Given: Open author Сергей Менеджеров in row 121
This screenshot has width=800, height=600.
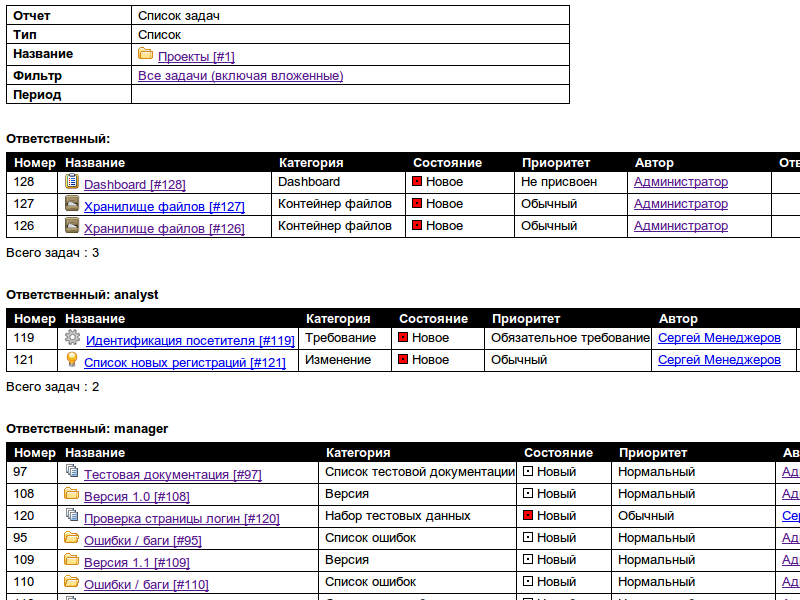Looking at the screenshot, I should click(719, 360).
